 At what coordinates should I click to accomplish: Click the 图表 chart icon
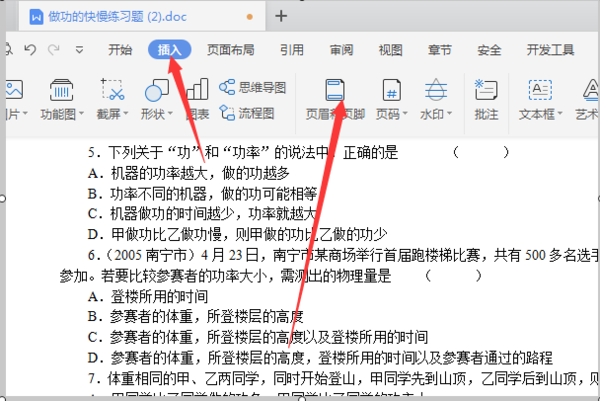coord(197,89)
